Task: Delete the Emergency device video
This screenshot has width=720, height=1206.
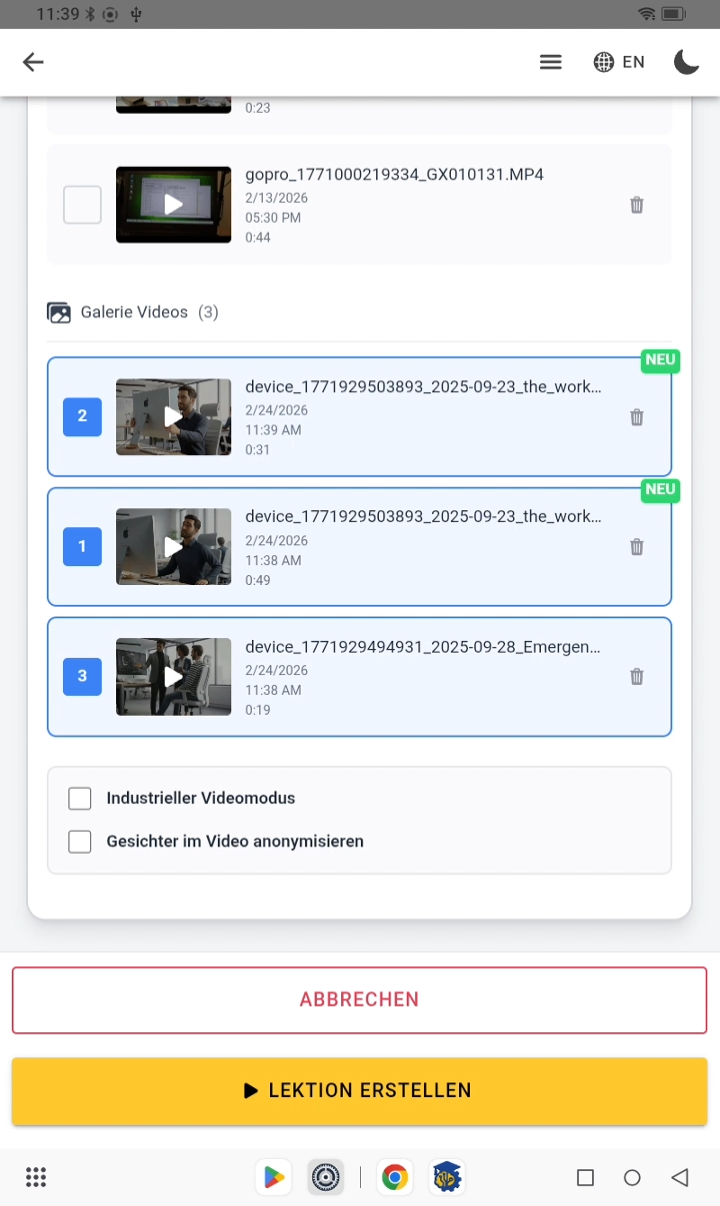Action: pos(636,677)
